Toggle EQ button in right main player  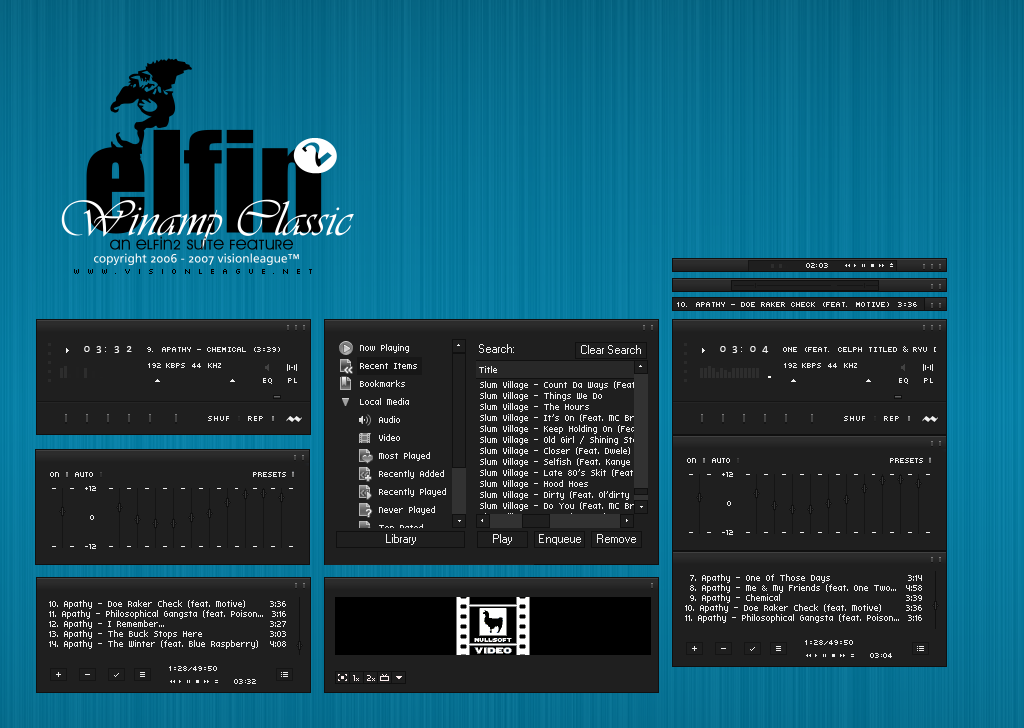pyautogui.click(x=903, y=381)
